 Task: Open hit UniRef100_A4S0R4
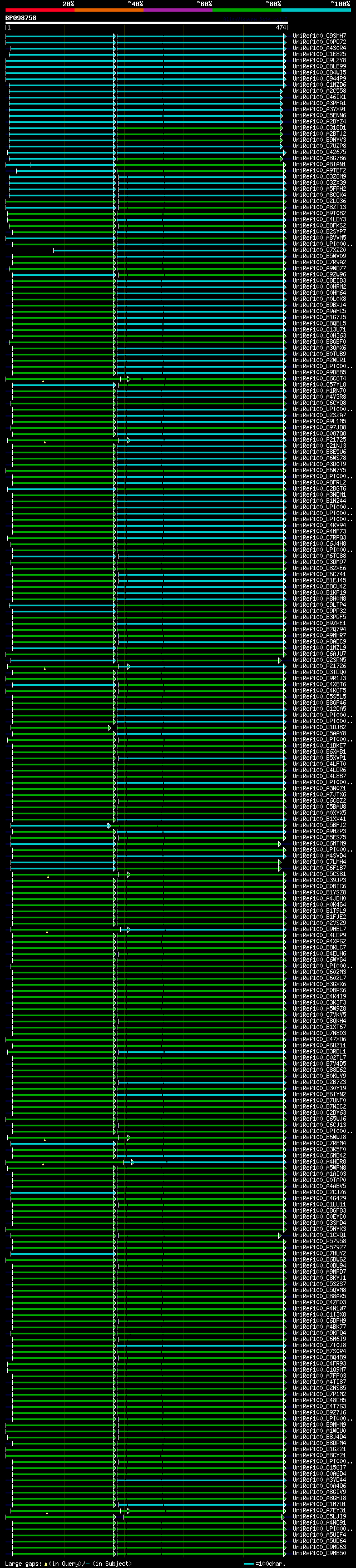pos(319,48)
